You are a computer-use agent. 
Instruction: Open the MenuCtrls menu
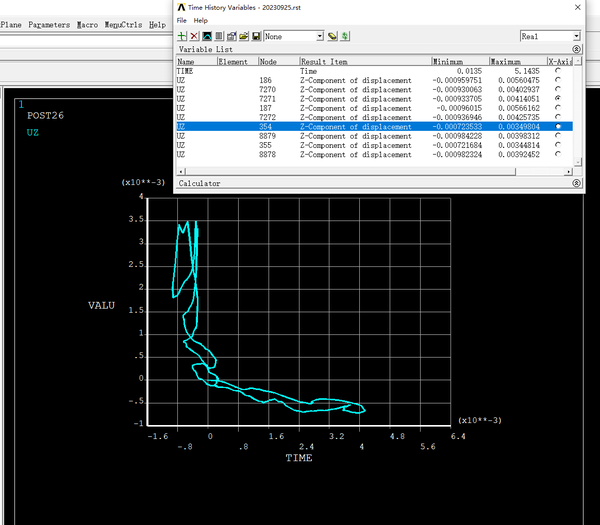click(x=124, y=24)
